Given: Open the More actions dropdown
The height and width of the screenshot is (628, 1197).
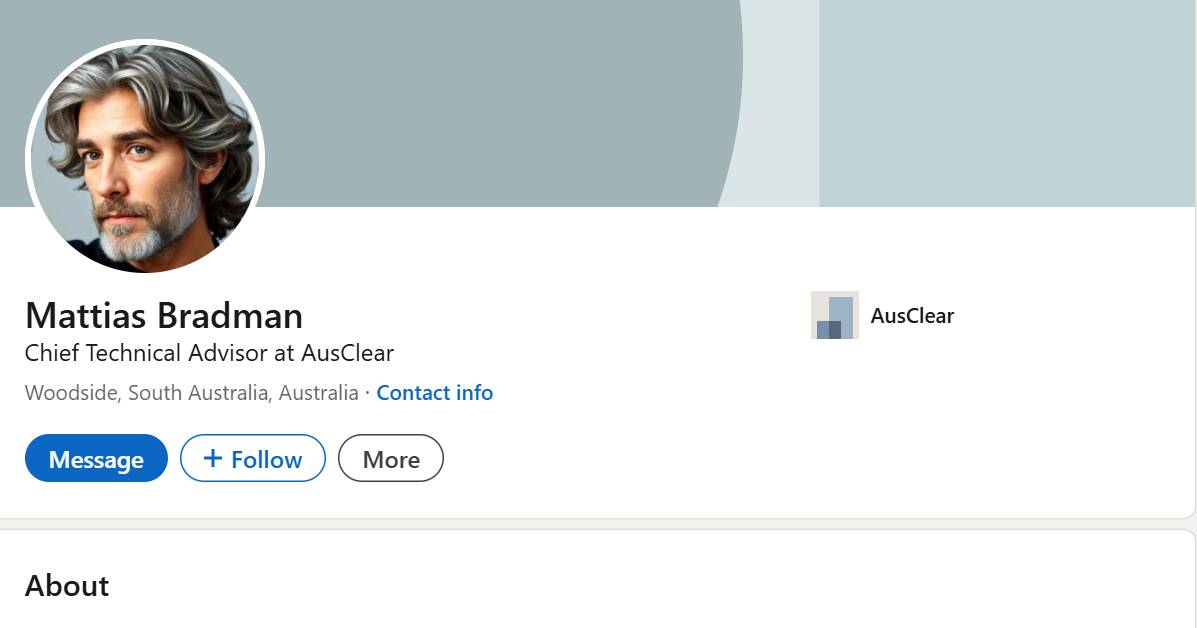Looking at the screenshot, I should click(390, 459).
